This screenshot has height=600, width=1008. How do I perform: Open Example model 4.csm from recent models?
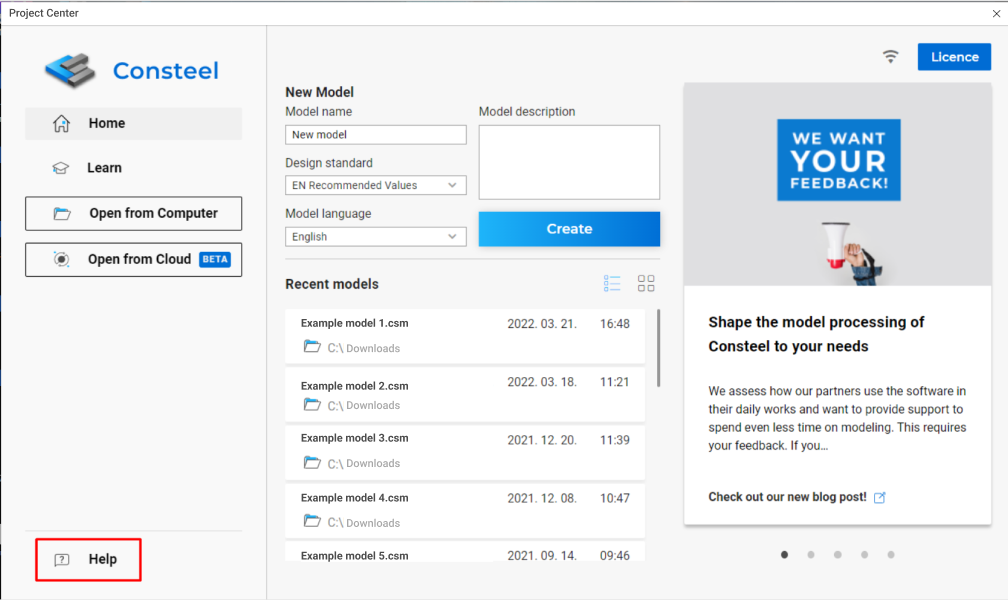(465, 511)
